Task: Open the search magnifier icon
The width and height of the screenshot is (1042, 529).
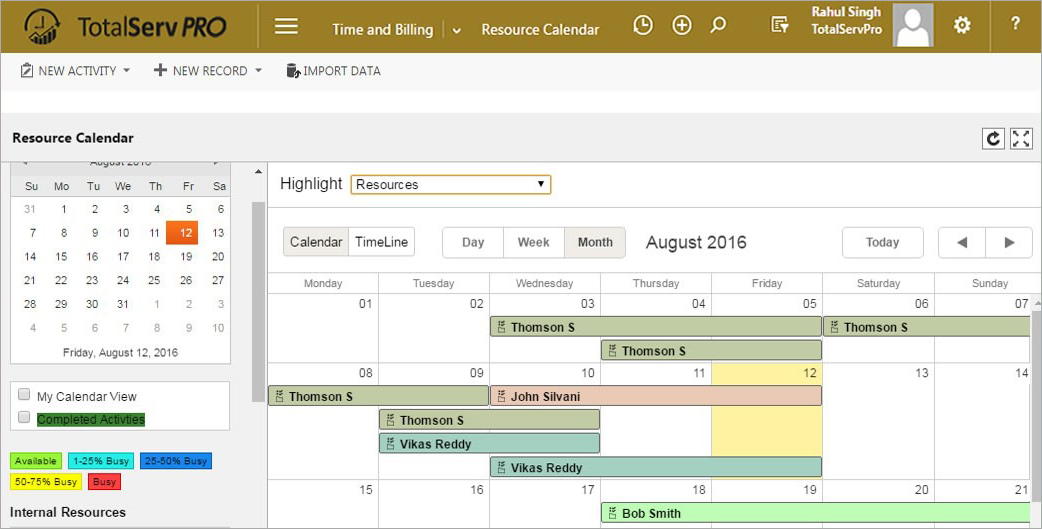Action: (x=718, y=26)
